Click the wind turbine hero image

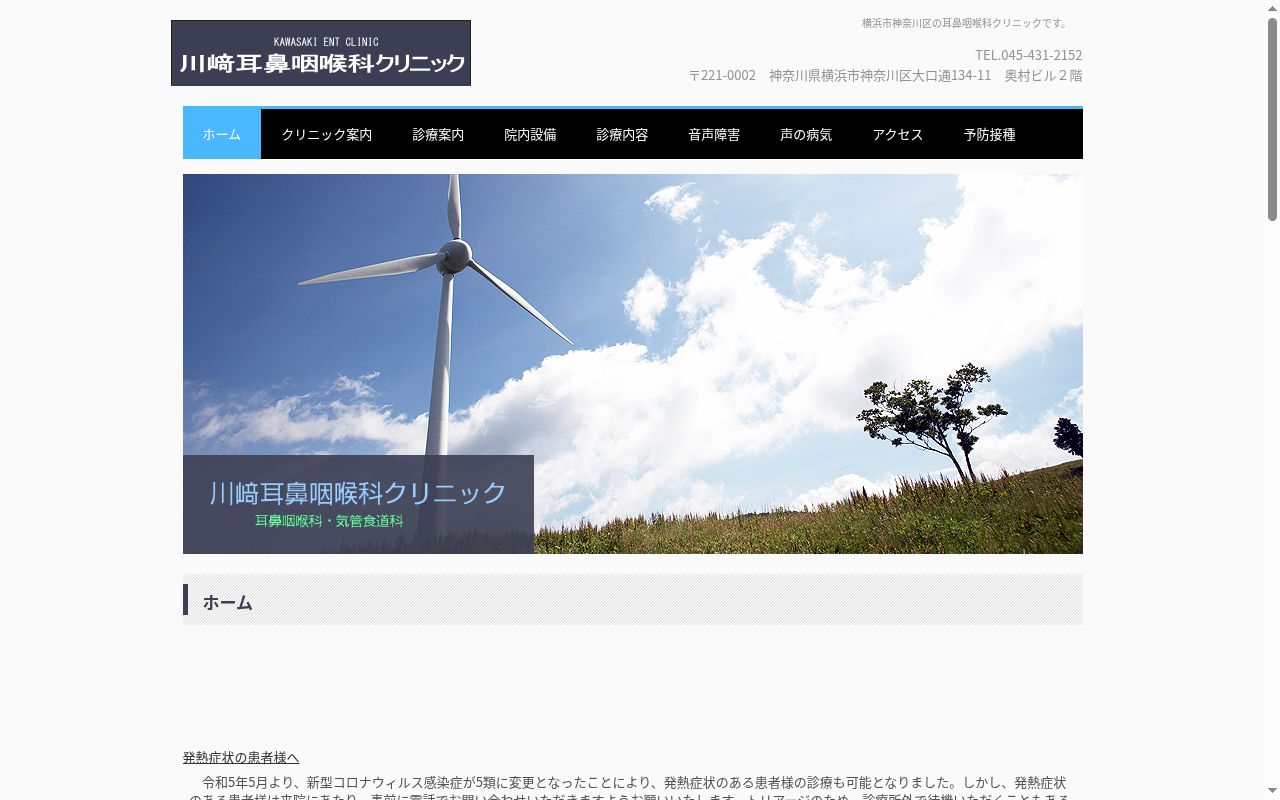(x=633, y=364)
